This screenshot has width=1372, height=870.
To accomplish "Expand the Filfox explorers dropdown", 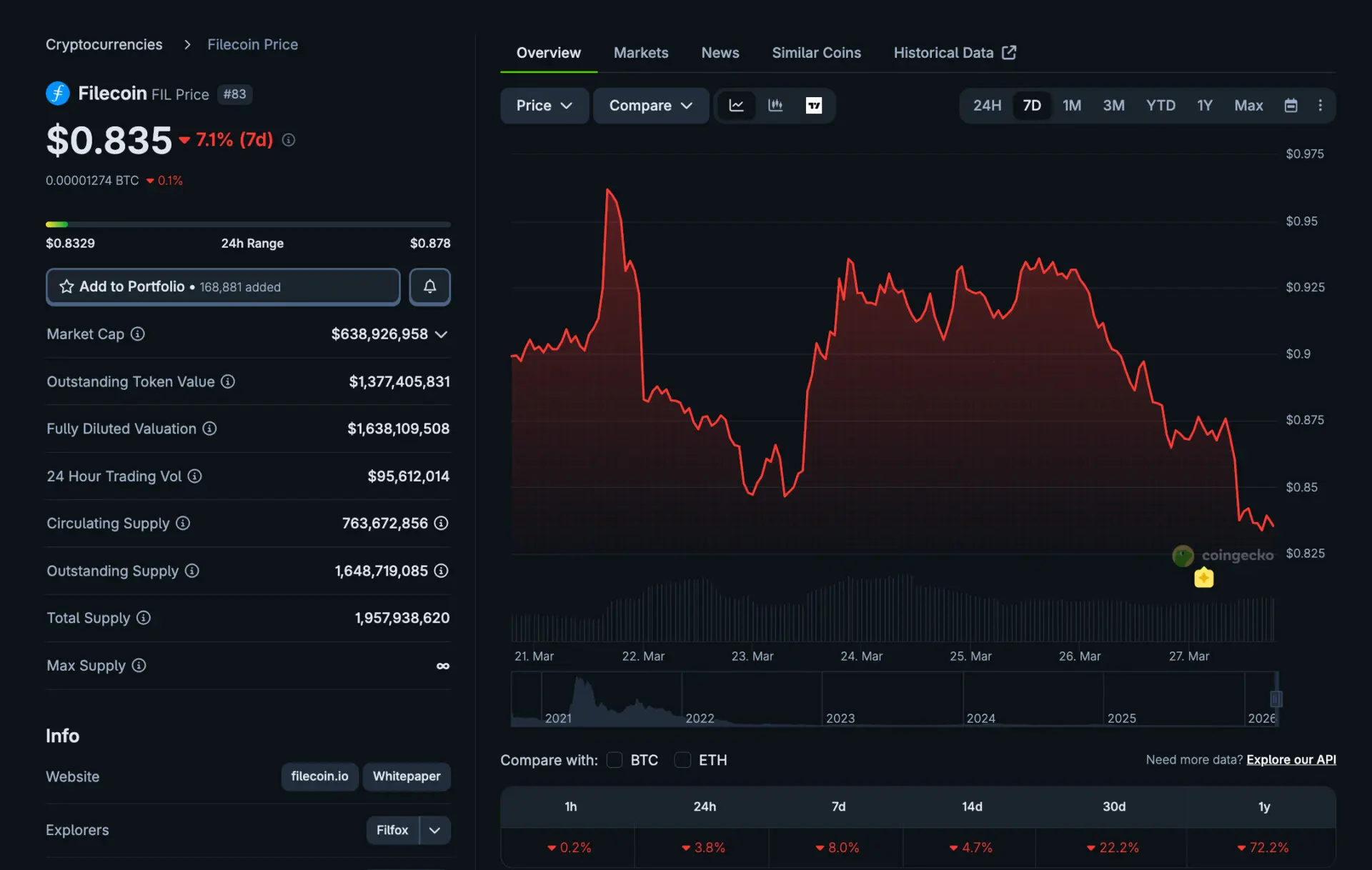I will click(434, 830).
